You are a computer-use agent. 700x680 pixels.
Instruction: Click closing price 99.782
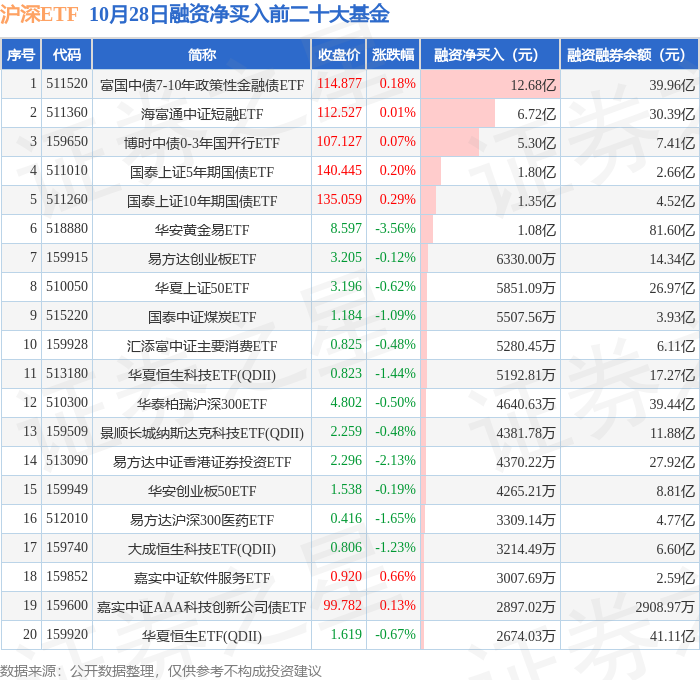[342, 606]
